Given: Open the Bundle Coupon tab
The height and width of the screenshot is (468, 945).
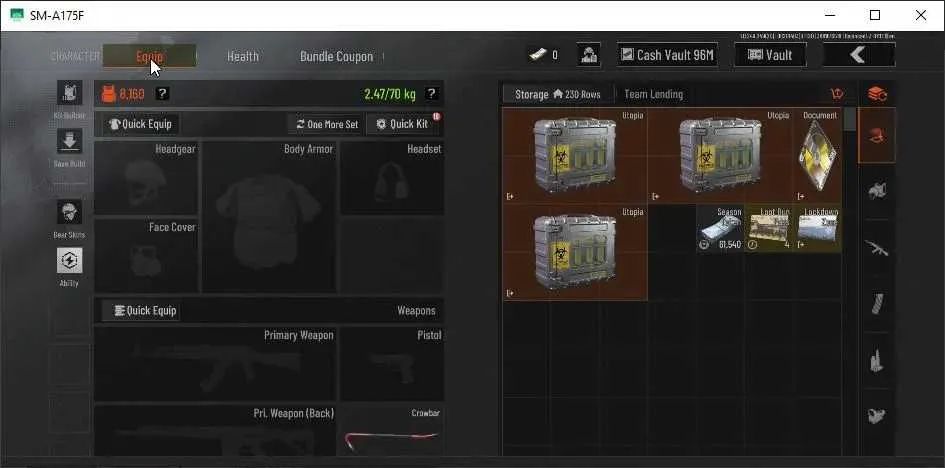Looking at the screenshot, I should tap(336, 57).
